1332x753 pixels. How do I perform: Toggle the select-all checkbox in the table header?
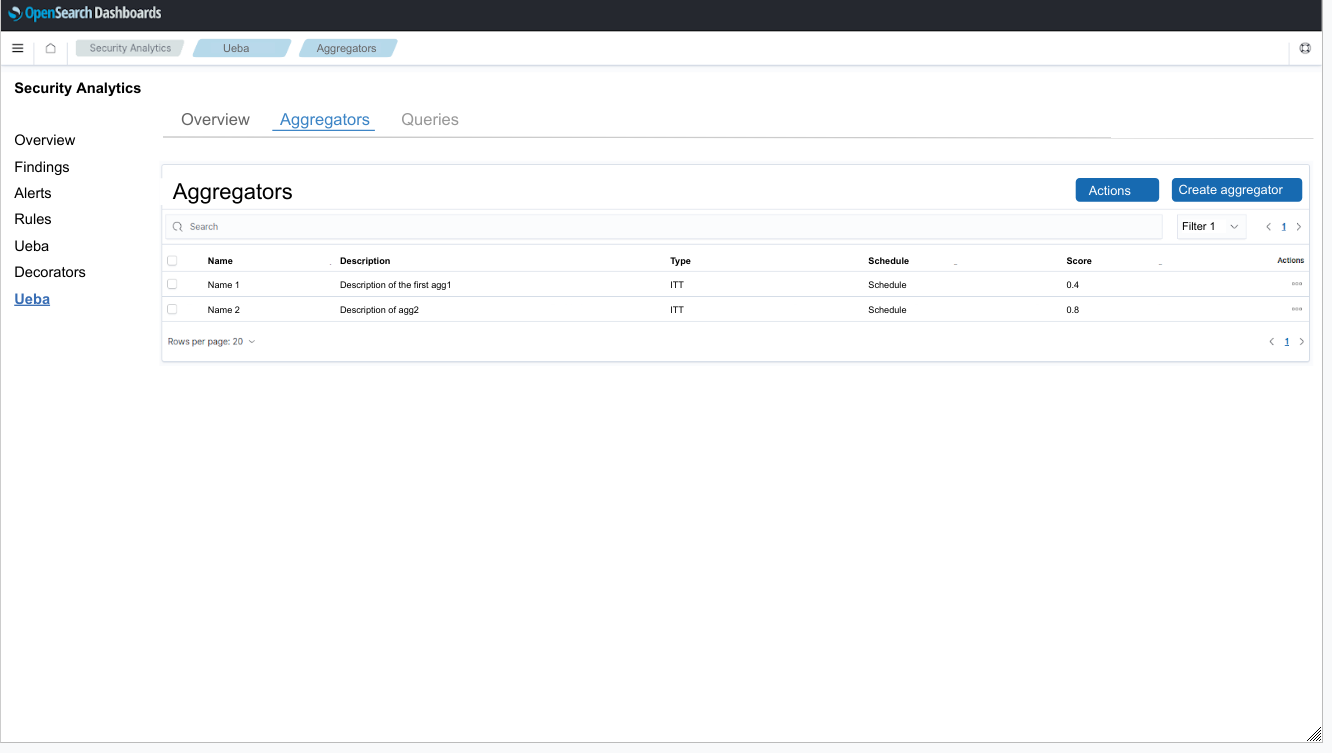click(171, 260)
